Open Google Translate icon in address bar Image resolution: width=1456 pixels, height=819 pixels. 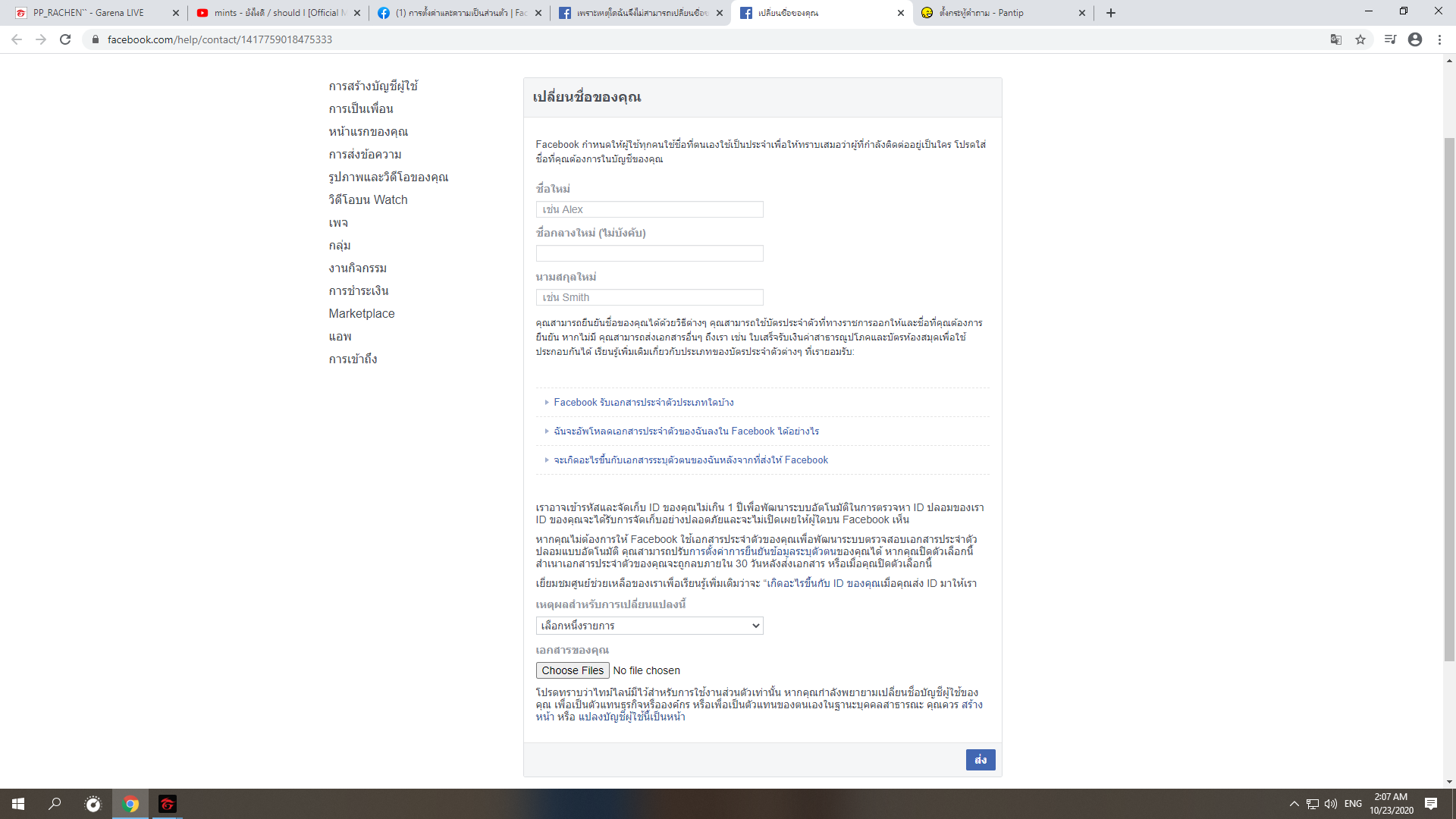[1336, 39]
